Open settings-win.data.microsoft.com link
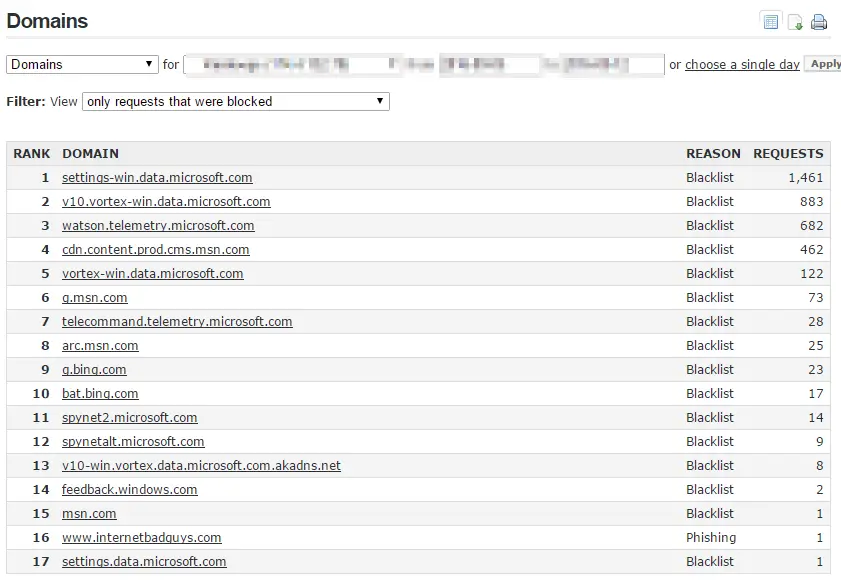This screenshot has height=580, width=841. click(x=157, y=178)
